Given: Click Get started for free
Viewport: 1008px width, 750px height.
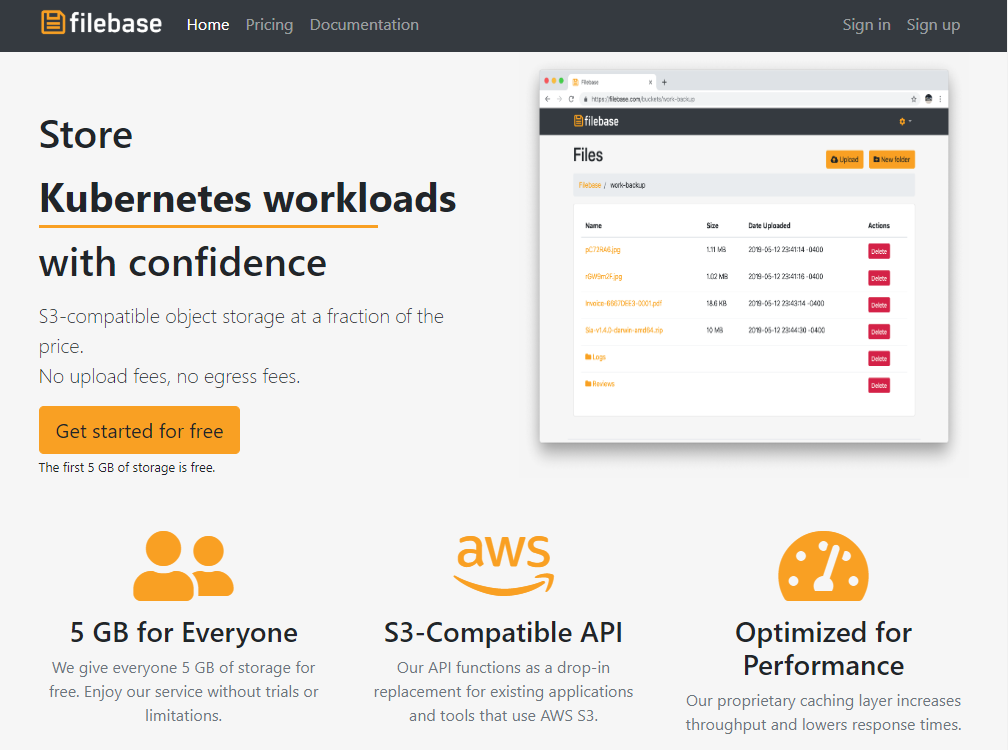Looking at the screenshot, I should [x=139, y=430].
